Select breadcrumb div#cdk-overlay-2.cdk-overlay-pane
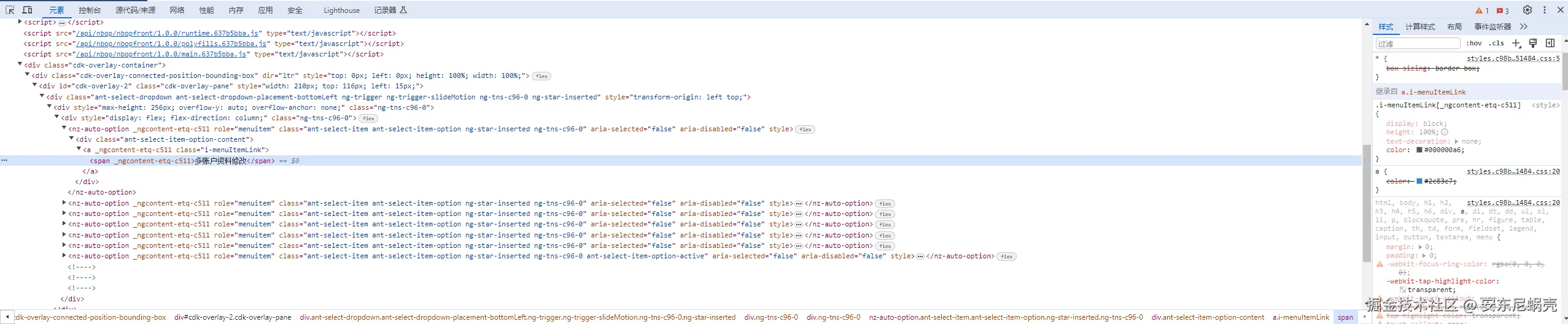Image resolution: width=1568 pixels, height=324 pixels. (x=233, y=317)
